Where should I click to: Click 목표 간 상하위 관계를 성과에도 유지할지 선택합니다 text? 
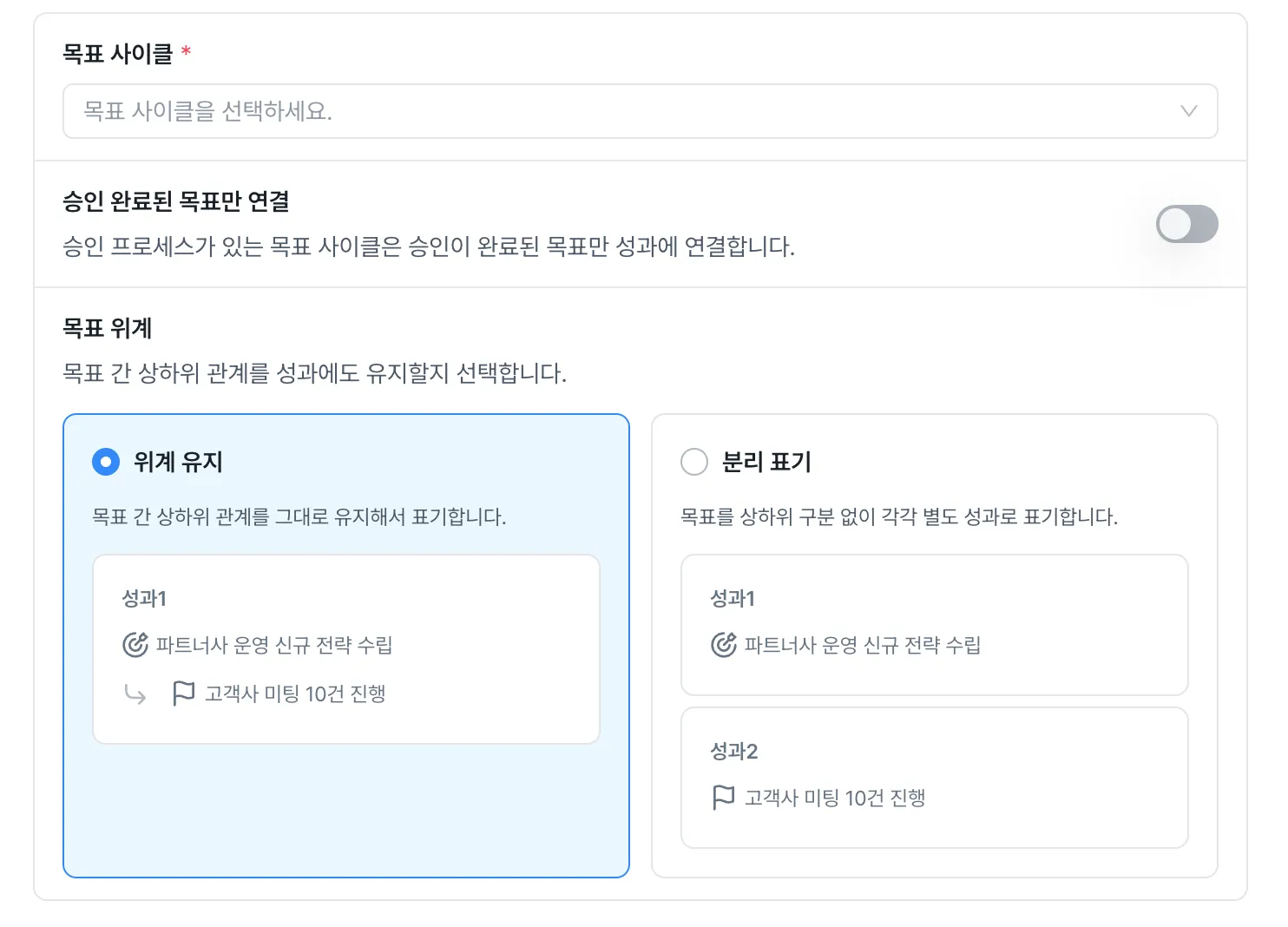[314, 373]
